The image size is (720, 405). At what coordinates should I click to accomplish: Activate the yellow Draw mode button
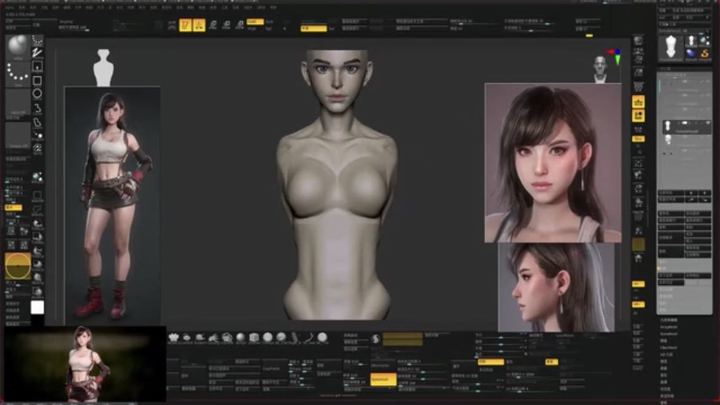click(x=199, y=25)
